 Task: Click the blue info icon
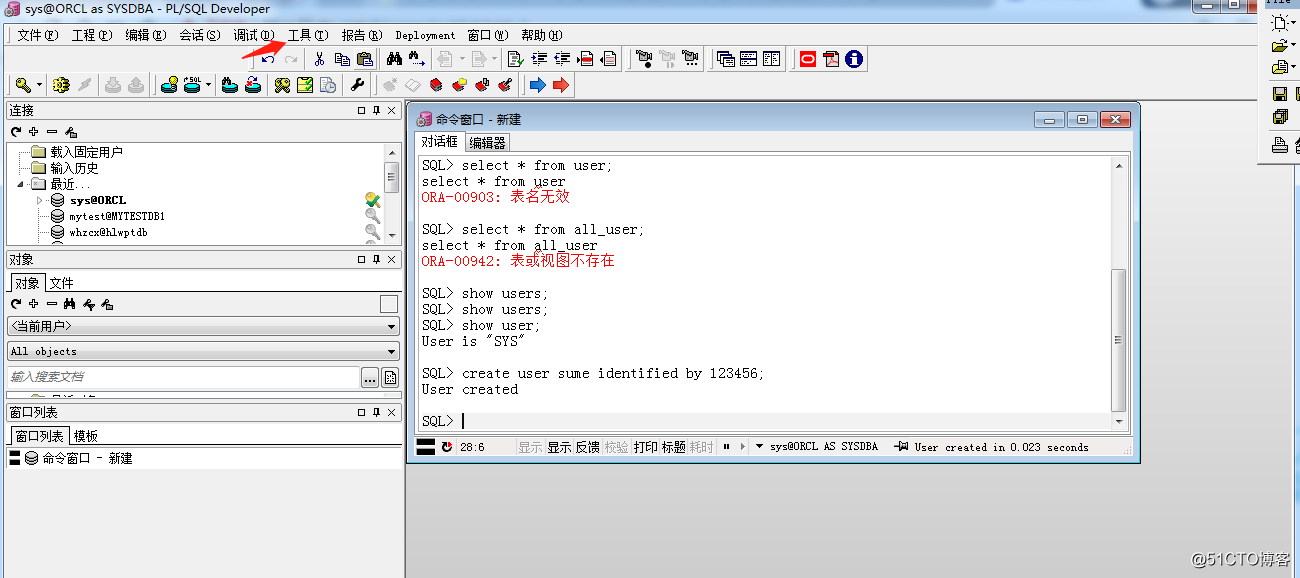(854, 59)
